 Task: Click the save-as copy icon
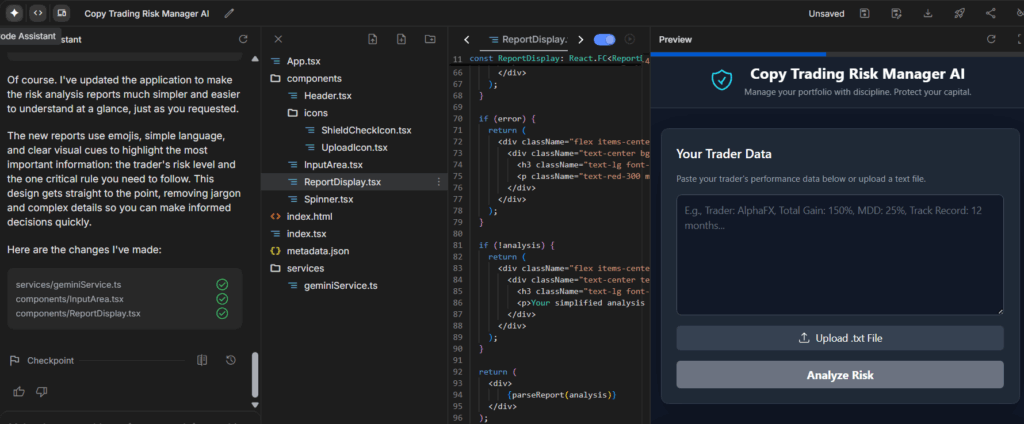[x=897, y=13]
